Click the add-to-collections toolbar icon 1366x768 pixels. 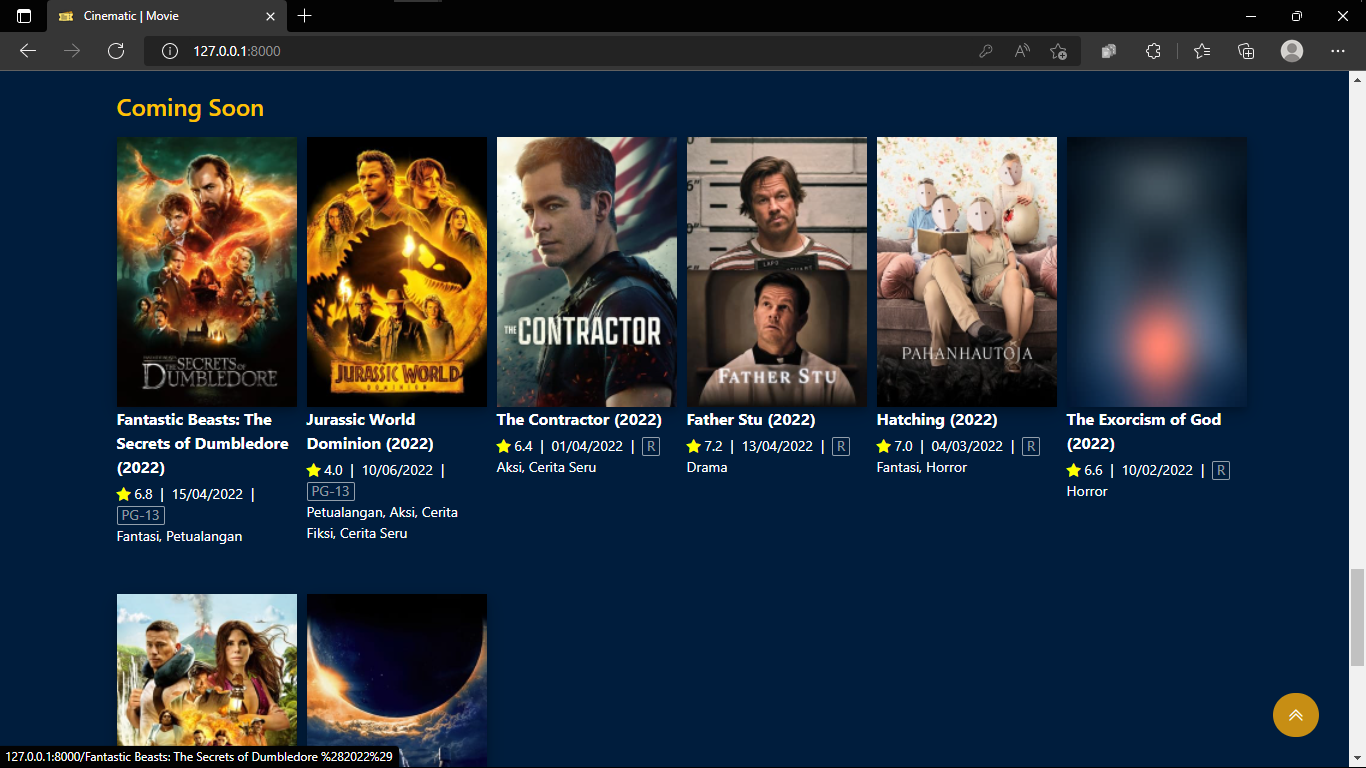(x=1246, y=51)
